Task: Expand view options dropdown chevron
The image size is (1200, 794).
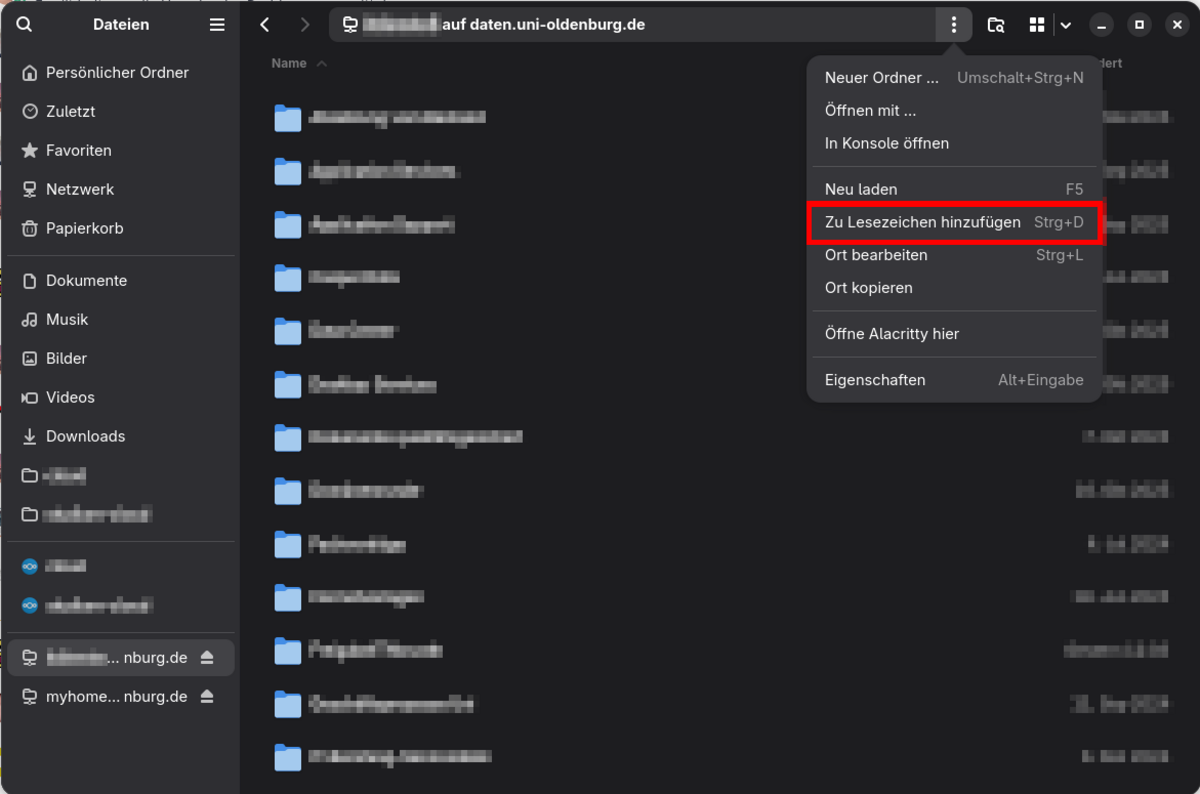Action: 1066,25
